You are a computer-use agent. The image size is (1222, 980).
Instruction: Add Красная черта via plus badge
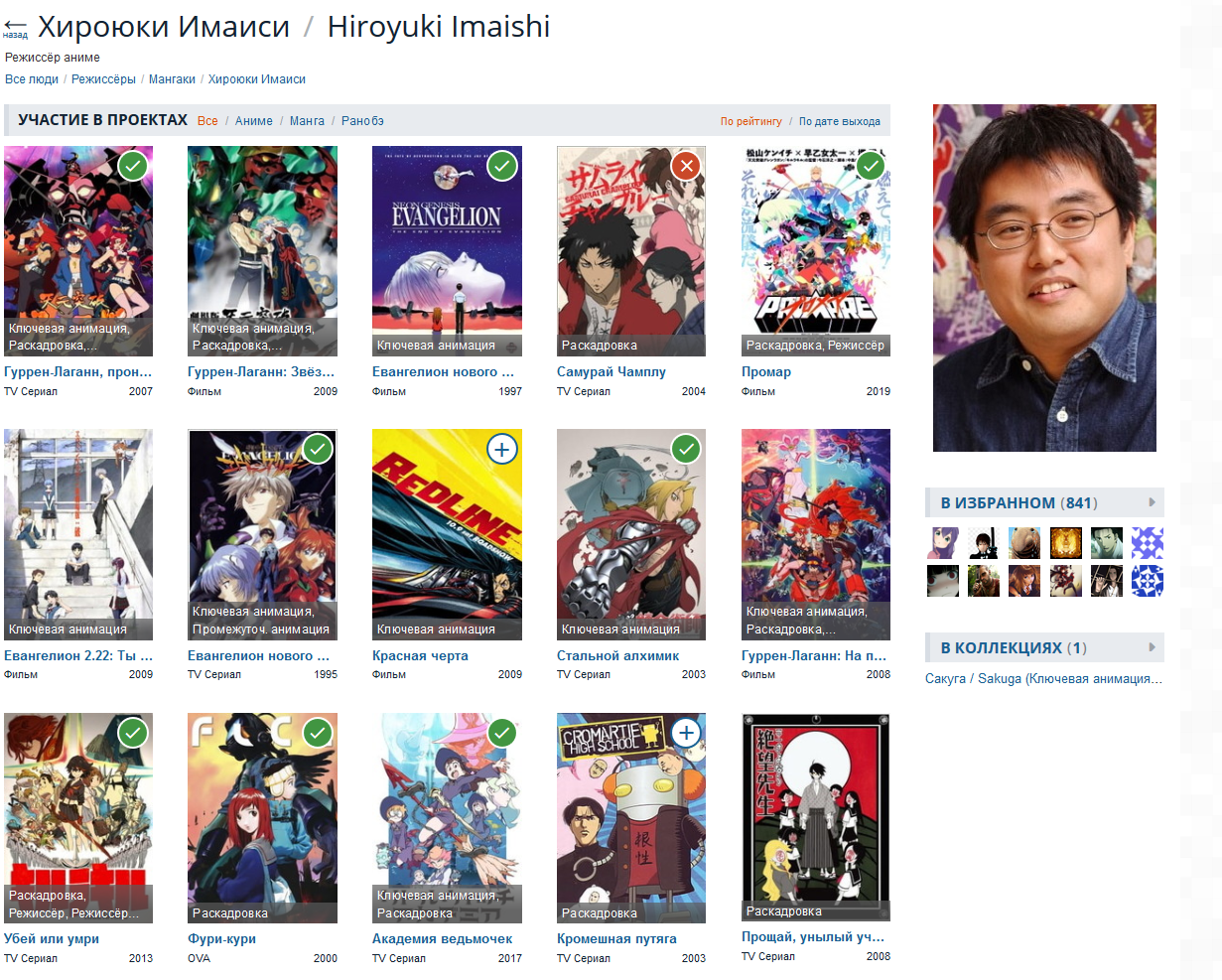point(502,449)
